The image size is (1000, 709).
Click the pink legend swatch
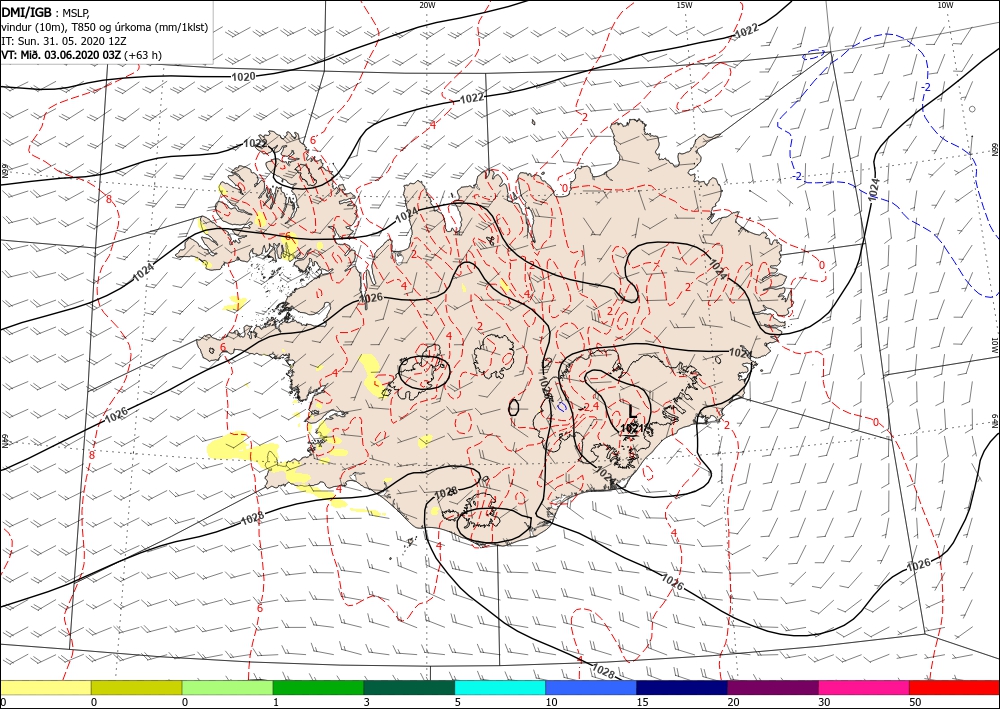coord(864,687)
